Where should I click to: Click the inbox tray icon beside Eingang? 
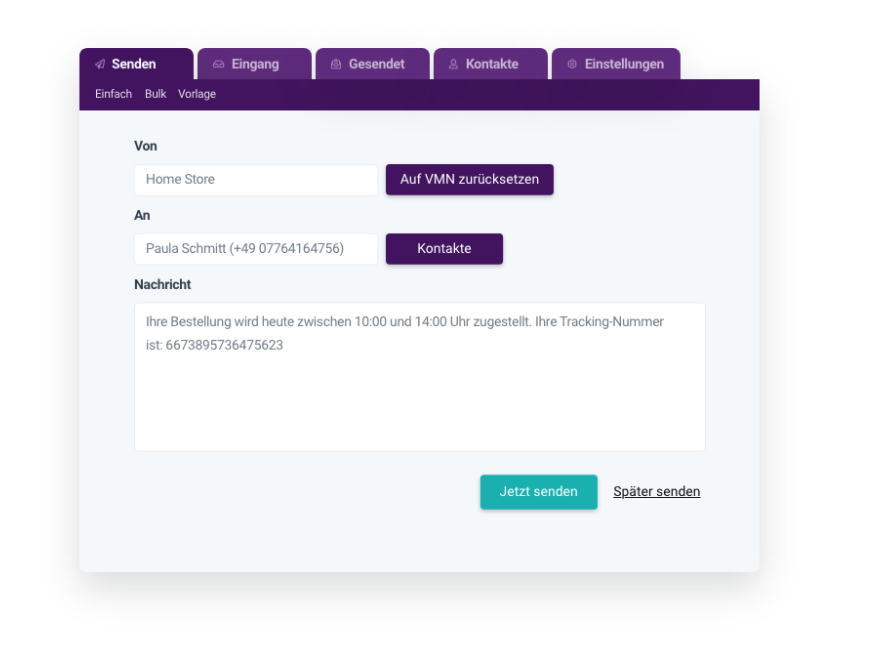(x=219, y=64)
